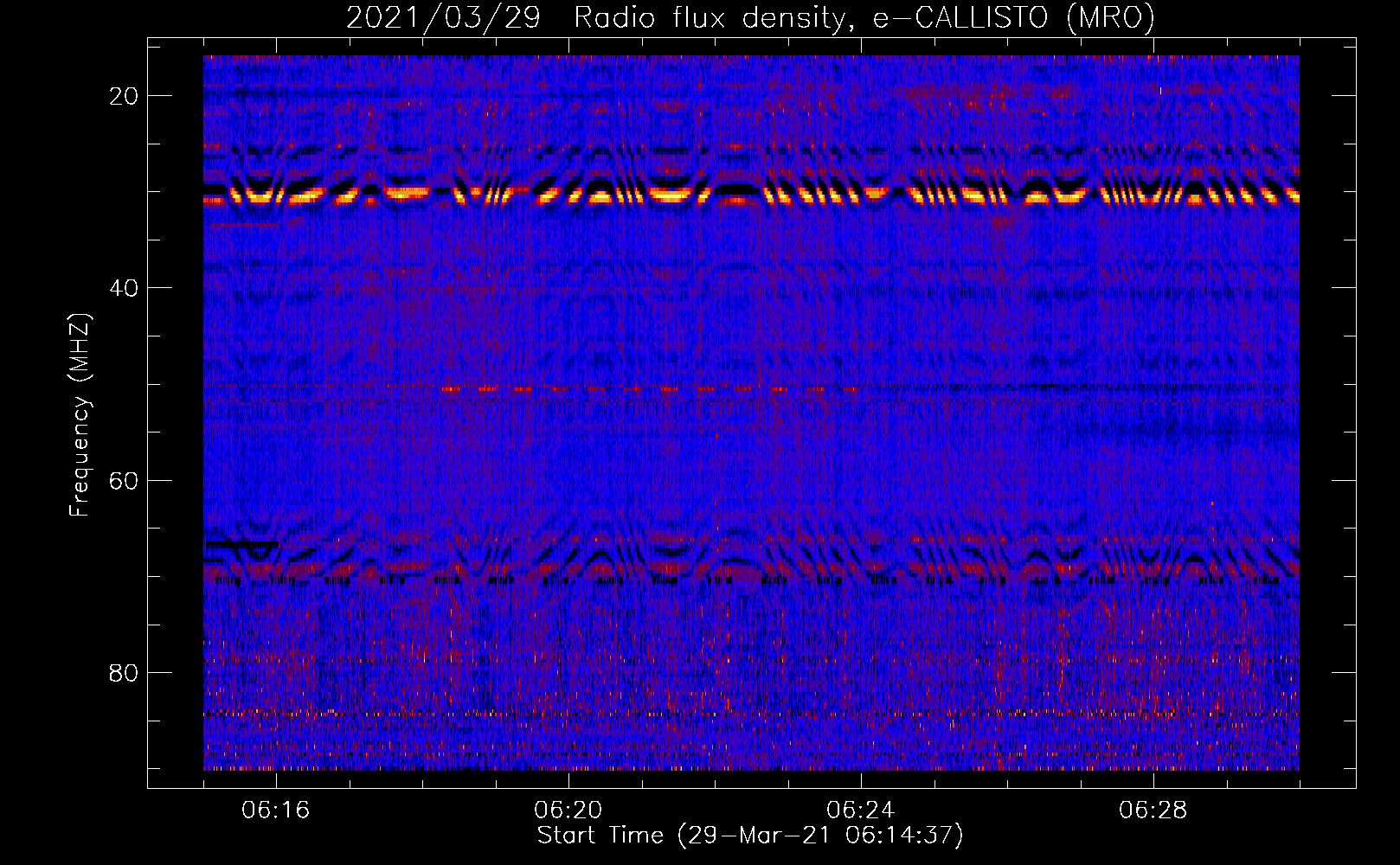Click the plot title "2021/03/29 Radio flux density, e-CALLISTO (MRO)"

coord(750,17)
